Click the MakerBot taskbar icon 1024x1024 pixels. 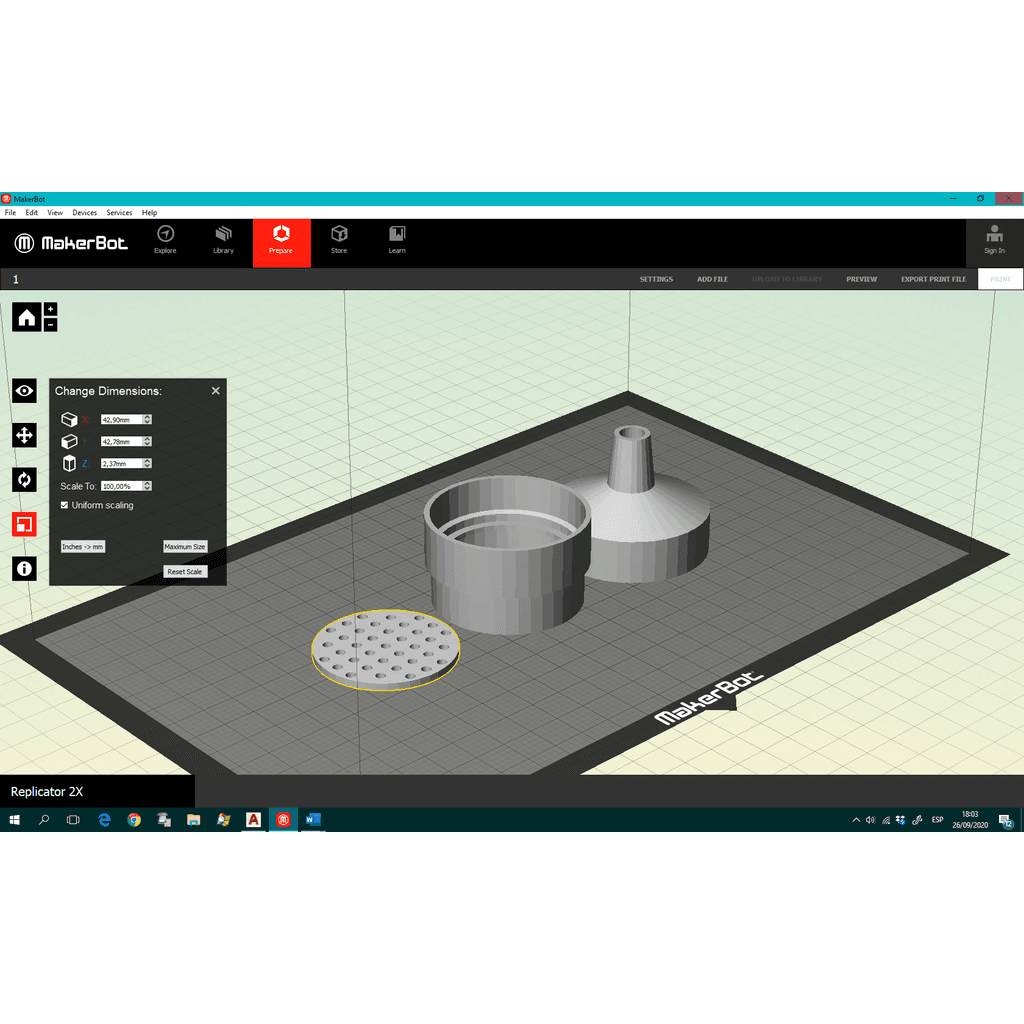(283, 820)
